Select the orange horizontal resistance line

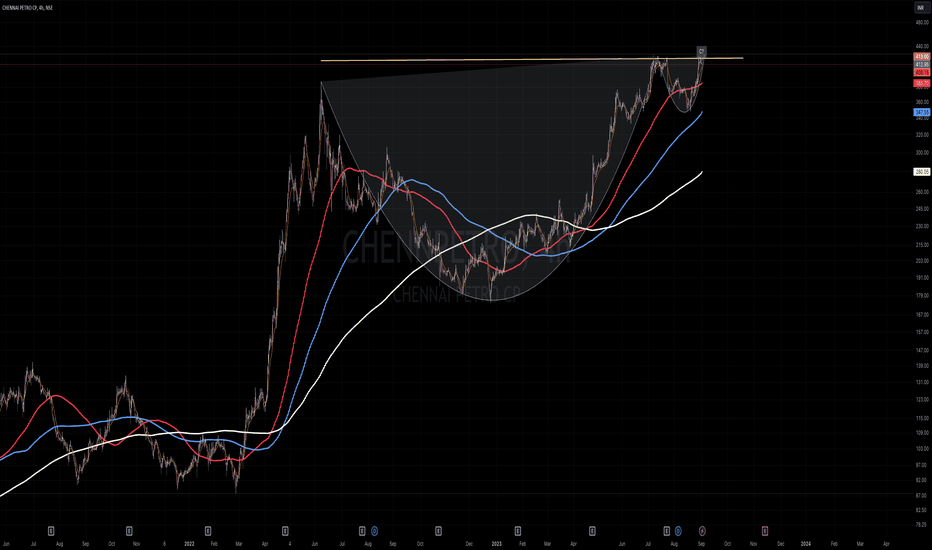[532, 59]
